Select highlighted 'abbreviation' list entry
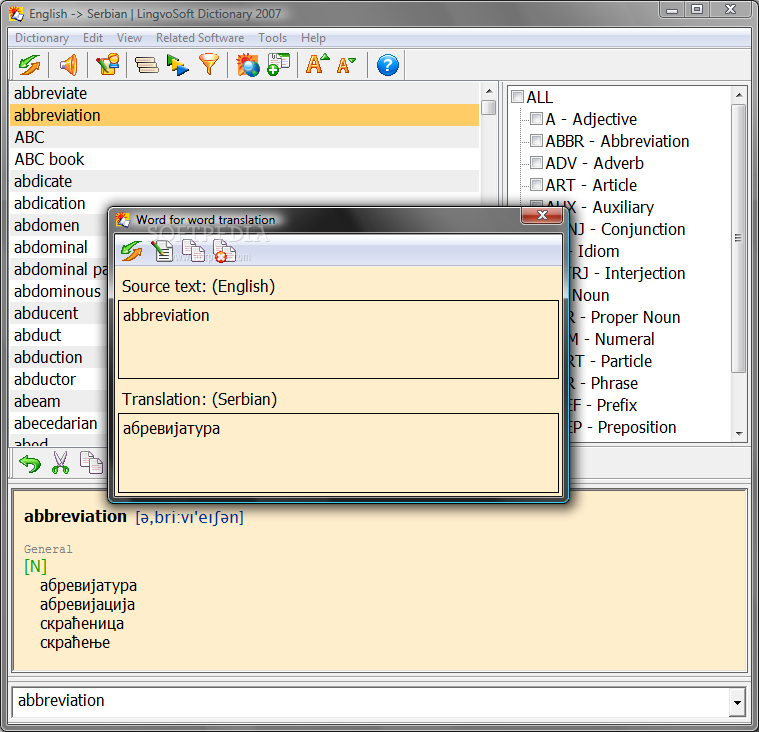This screenshot has width=759, height=732. [x=244, y=115]
